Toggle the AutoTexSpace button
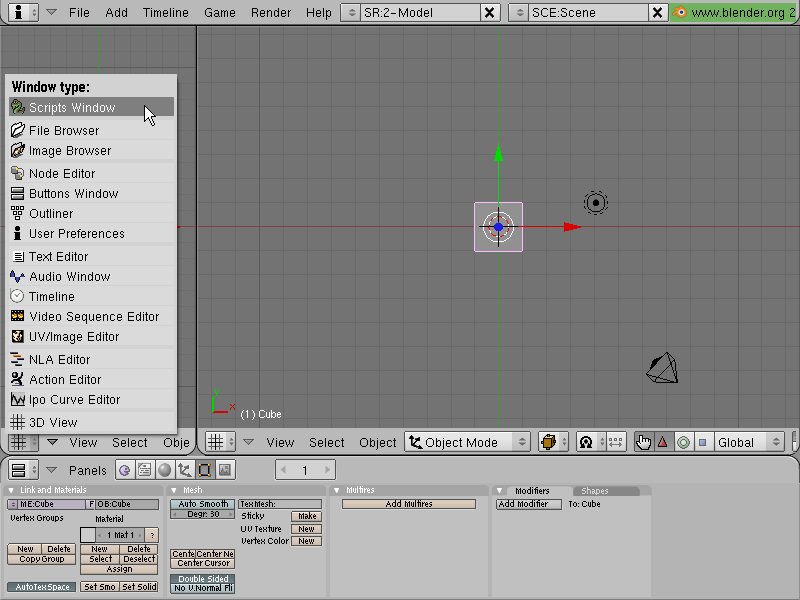 pyautogui.click(x=42, y=587)
